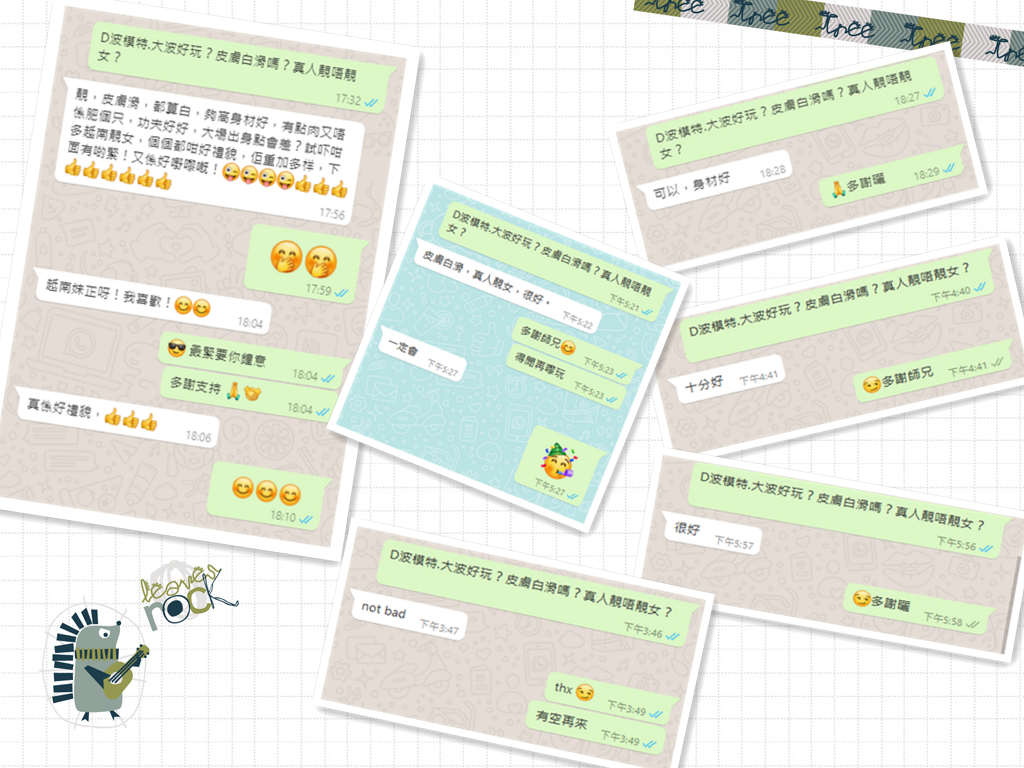Click the smirking emoji beside 多謝老闆
This screenshot has width=1024, height=768.
point(862,598)
